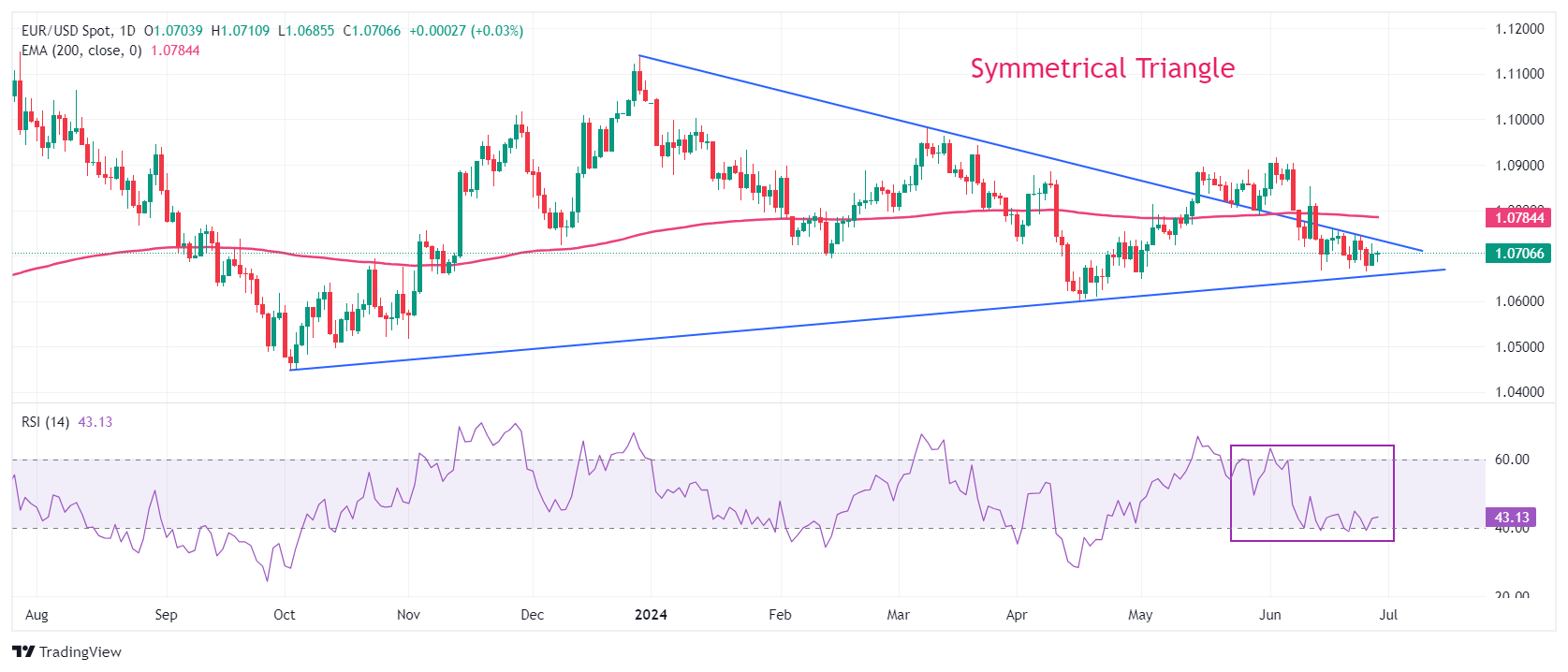Click the 60.00 level on the RSI axis
The height and width of the screenshot is (672, 1568).
(1511, 460)
